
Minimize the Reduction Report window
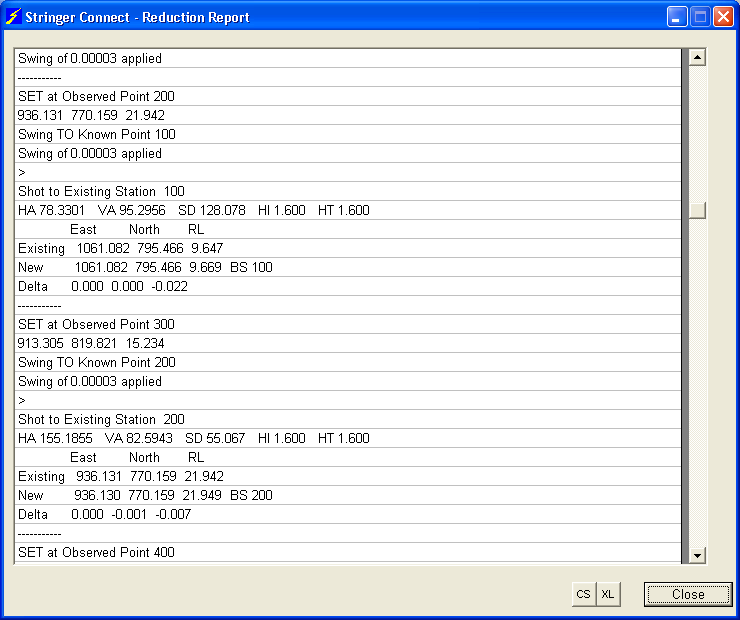tap(677, 17)
